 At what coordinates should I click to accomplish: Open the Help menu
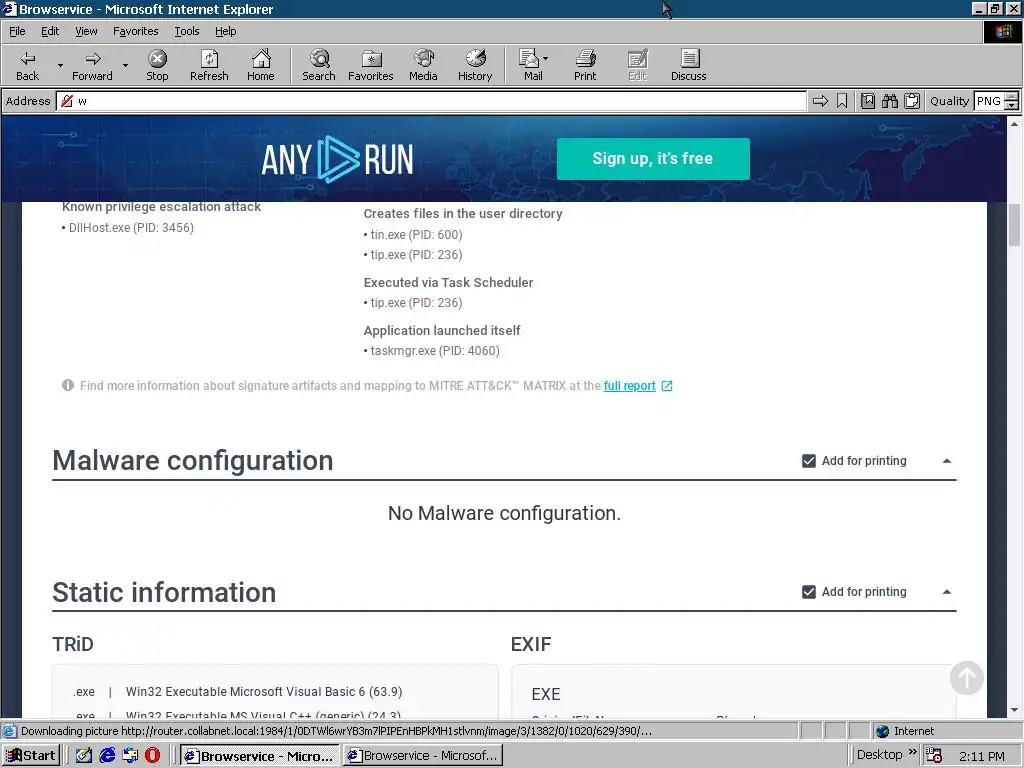pyautogui.click(x=225, y=31)
